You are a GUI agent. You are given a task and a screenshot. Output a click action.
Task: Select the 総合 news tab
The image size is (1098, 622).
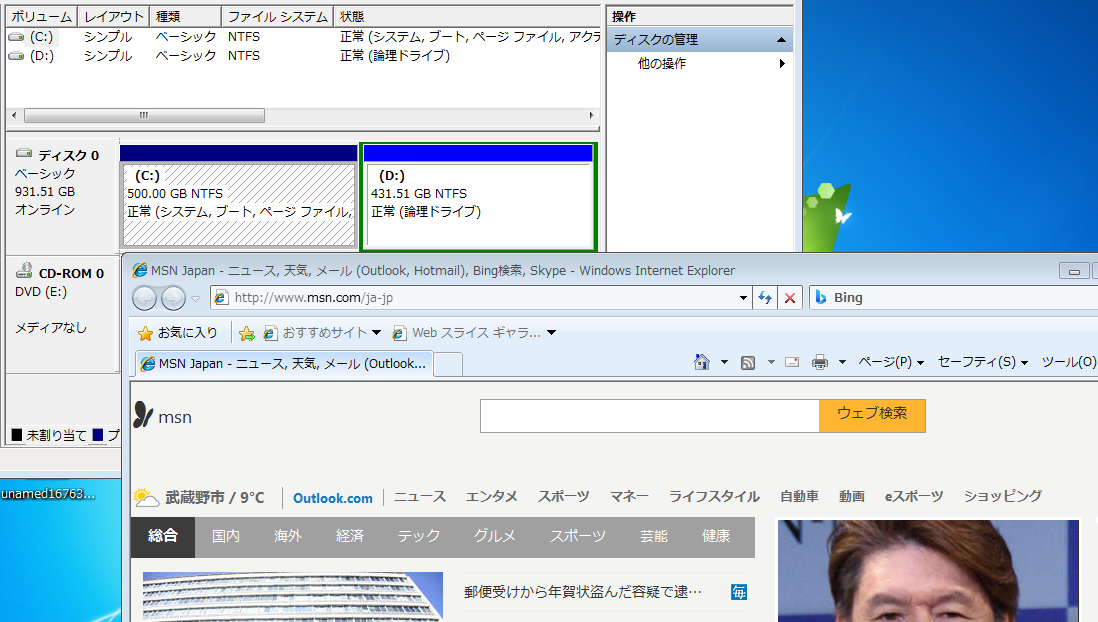(162, 537)
